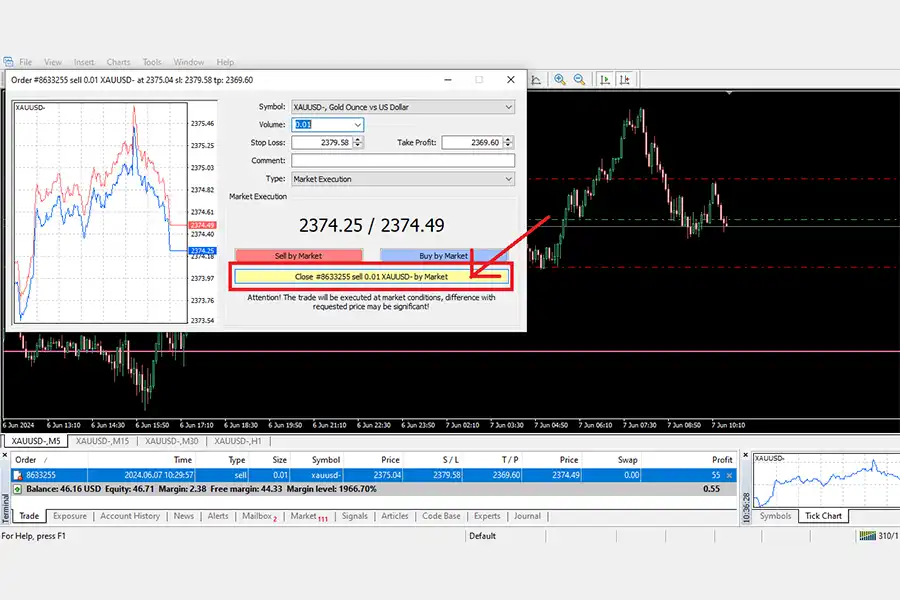Open the Code Base terminal tab
This screenshot has width=900, height=600.
tap(441, 516)
